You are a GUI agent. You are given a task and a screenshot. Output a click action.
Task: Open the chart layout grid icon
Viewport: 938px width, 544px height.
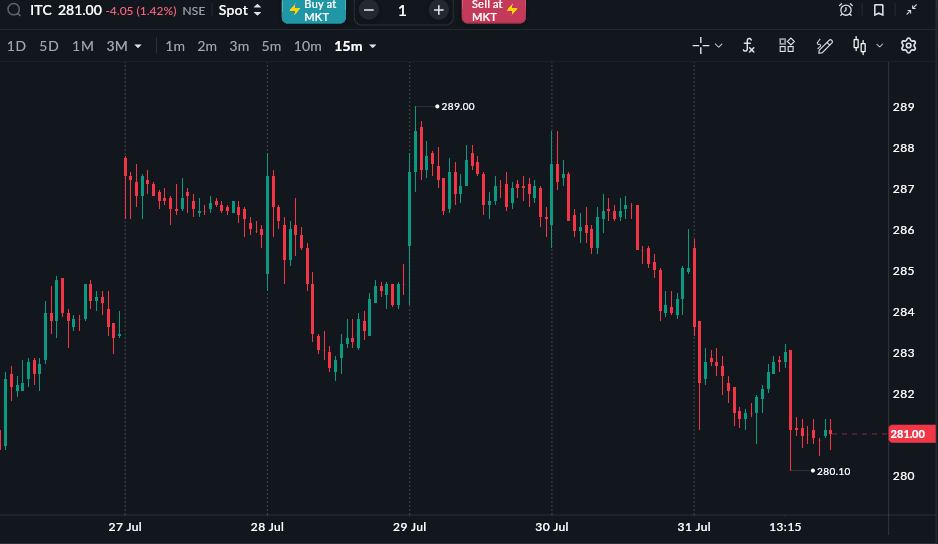(787, 45)
